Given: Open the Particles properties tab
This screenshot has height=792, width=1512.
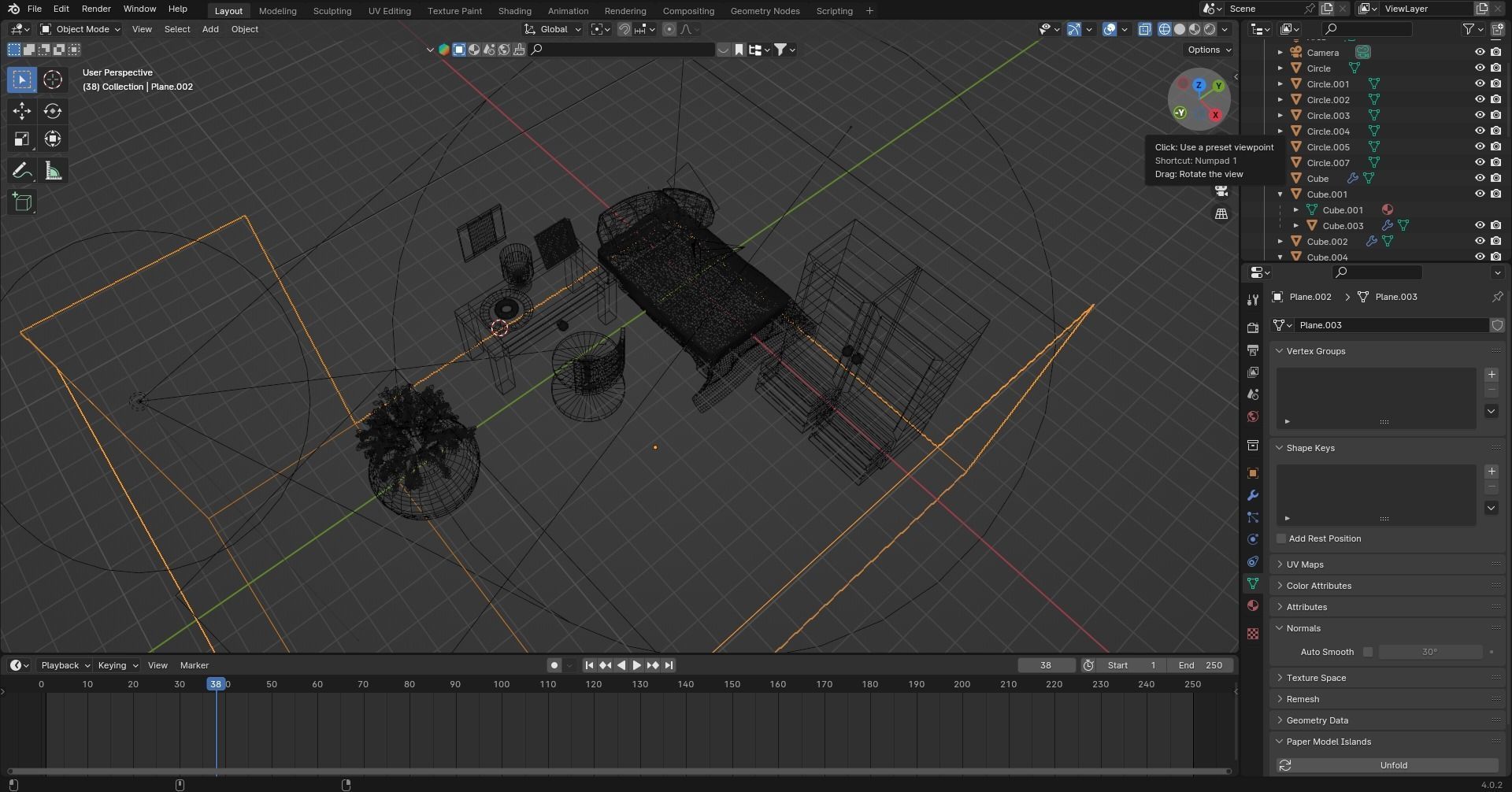Looking at the screenshot, I should coord(1253,517).
